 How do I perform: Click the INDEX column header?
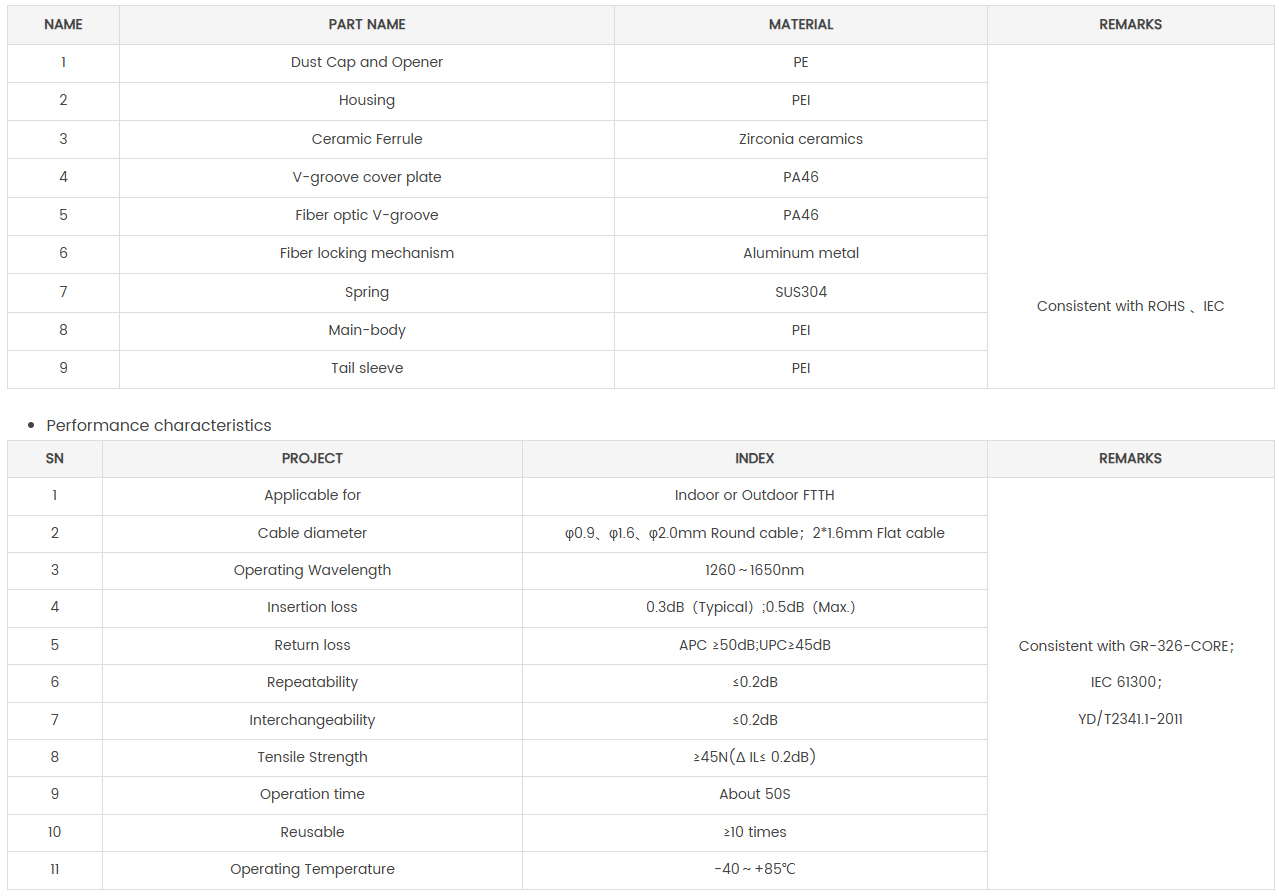click(x=754, y=458)
